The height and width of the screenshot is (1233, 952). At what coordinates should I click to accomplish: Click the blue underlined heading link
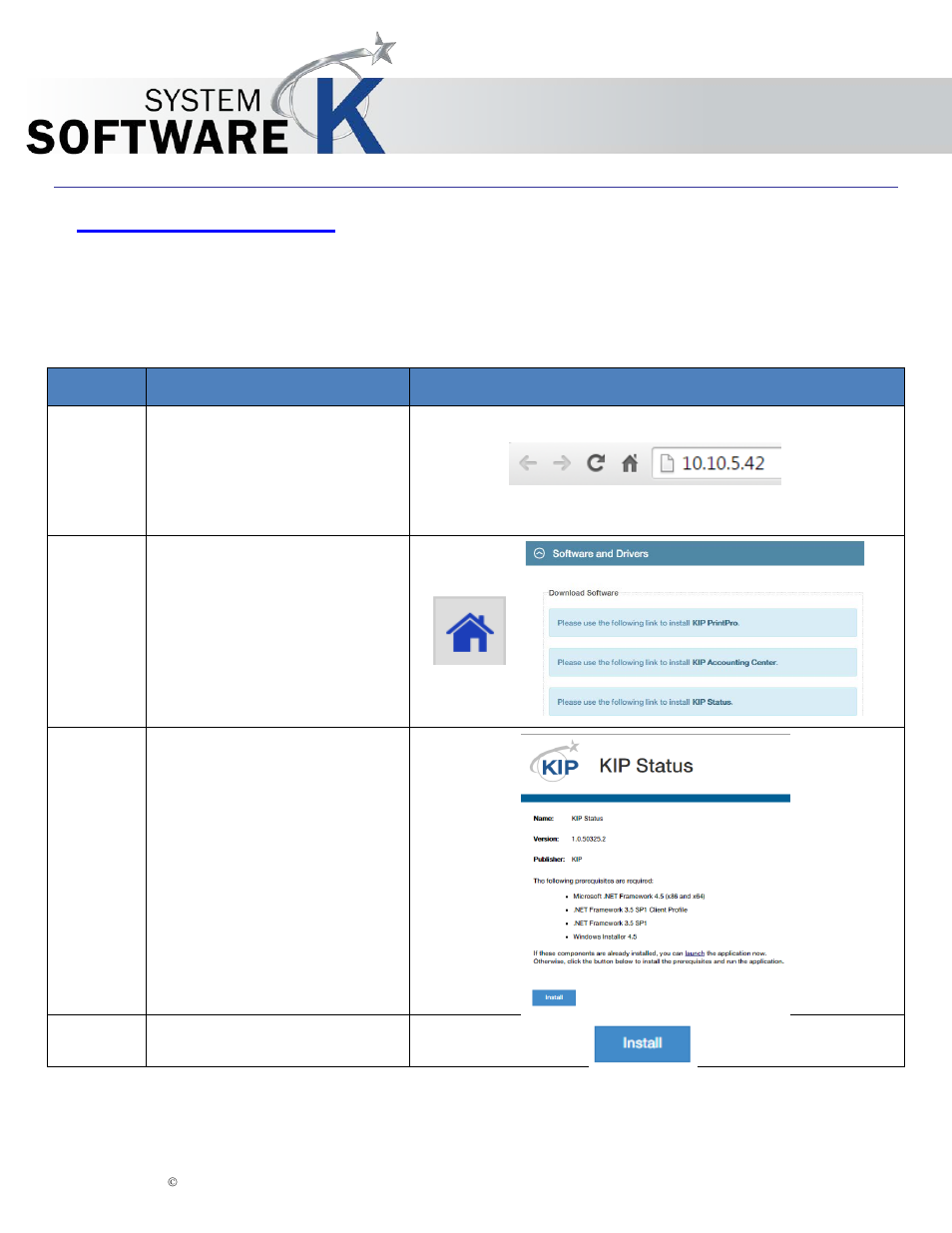pos(206,230)
